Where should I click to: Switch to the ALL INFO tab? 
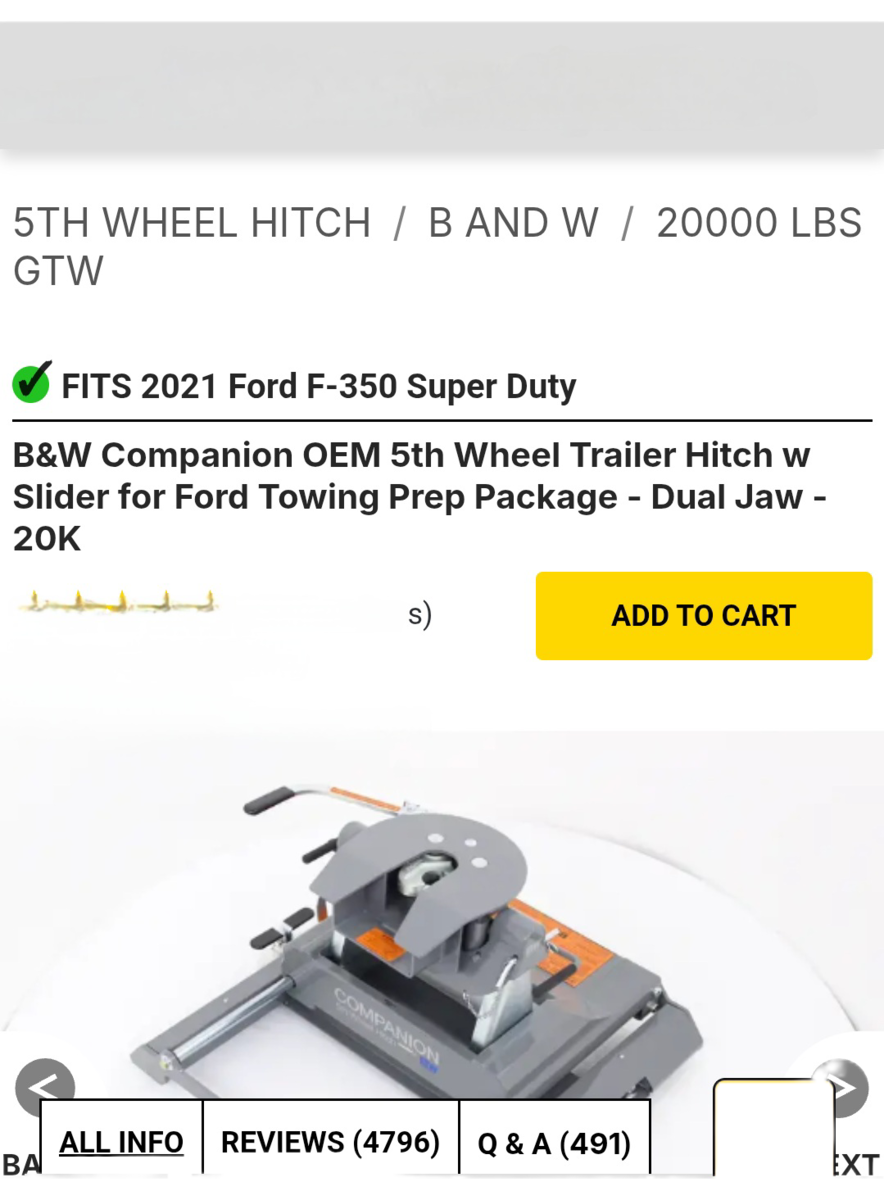click(x=121, y=1142)
